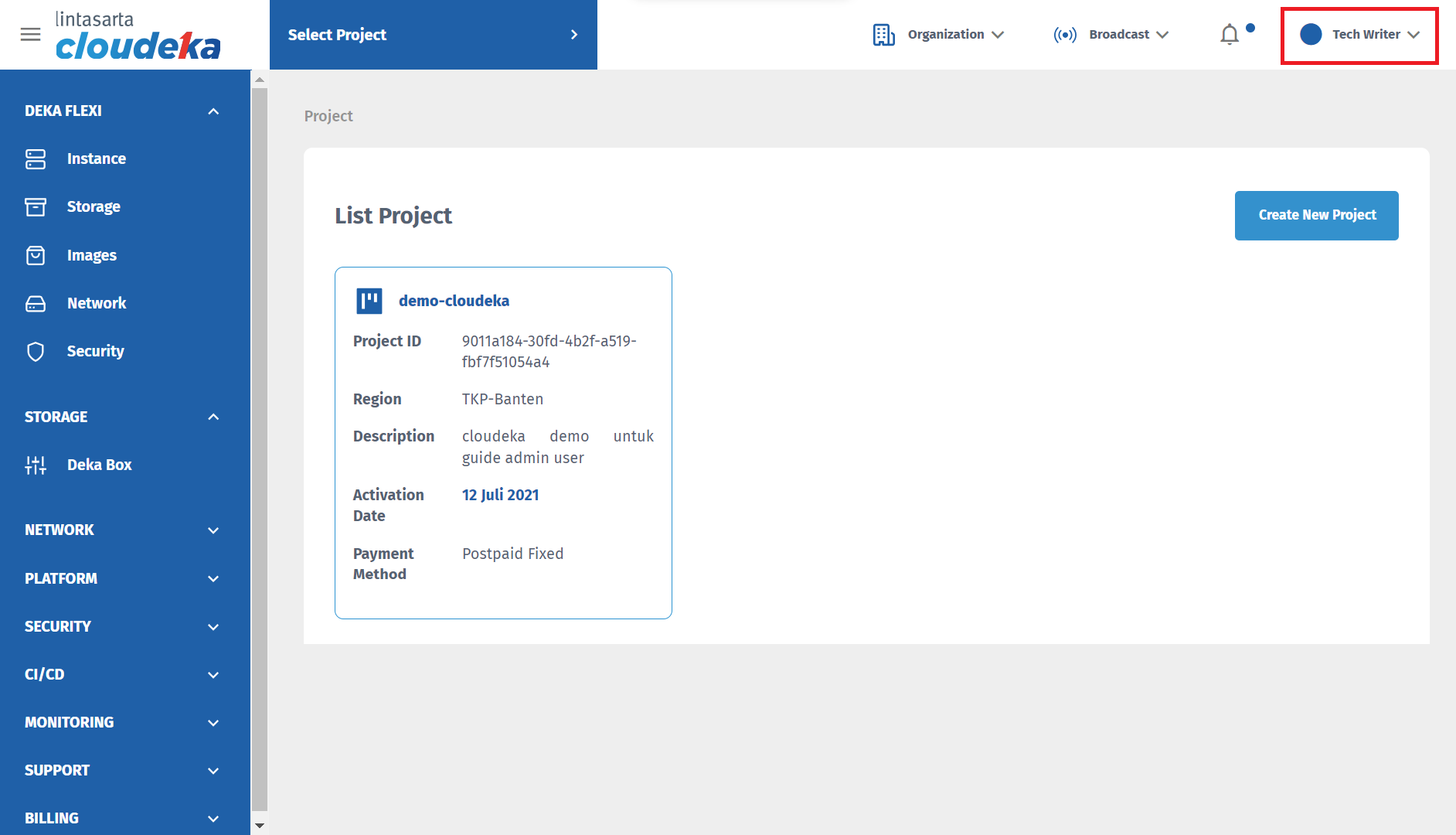Image resolution: width=1456 pixels, height=835 pixels.
Task: Click the Deka Box sliders icon
Action: [x=36, y=465]
